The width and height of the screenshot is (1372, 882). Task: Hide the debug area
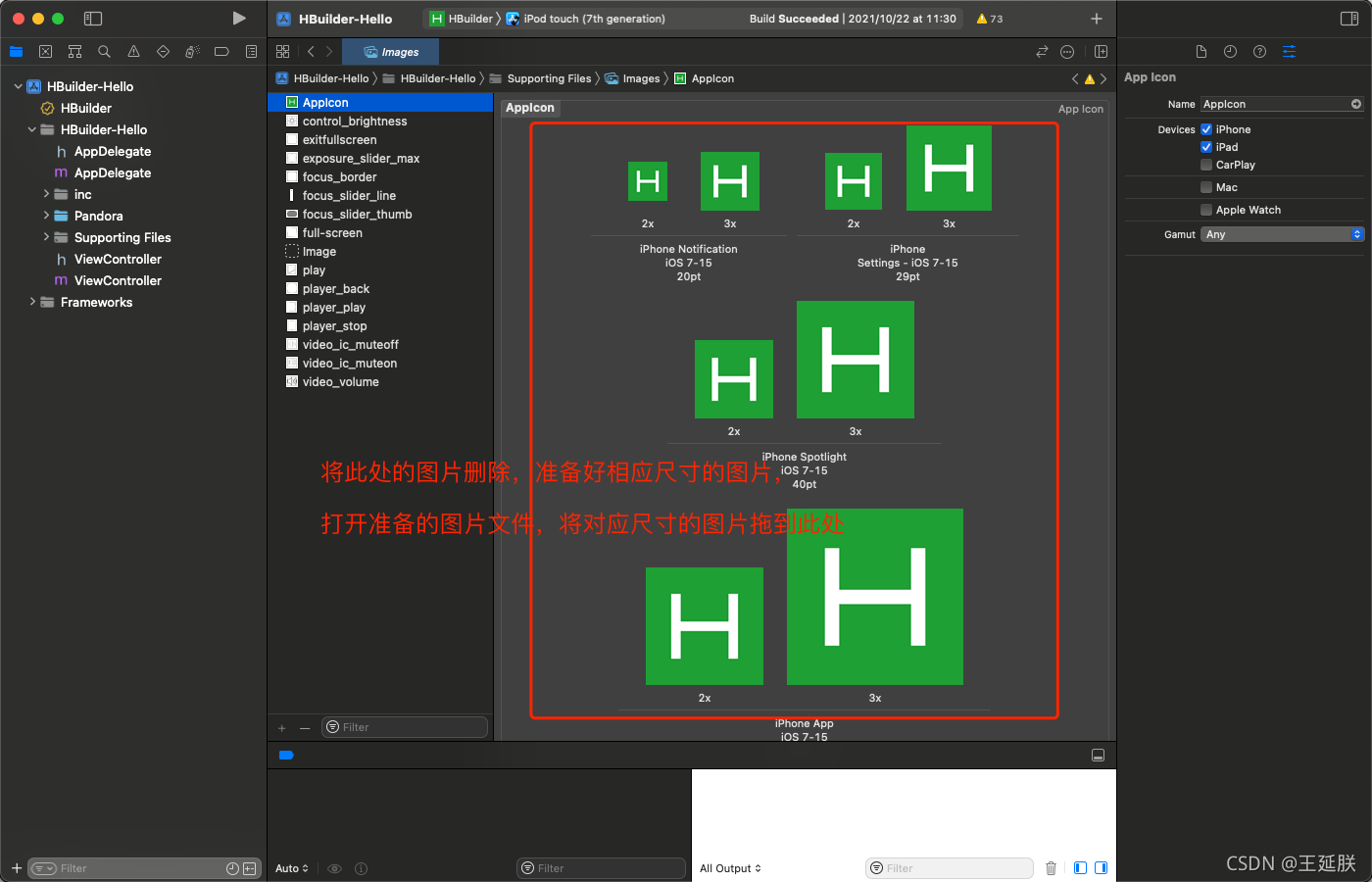[x=1098, y=756]
